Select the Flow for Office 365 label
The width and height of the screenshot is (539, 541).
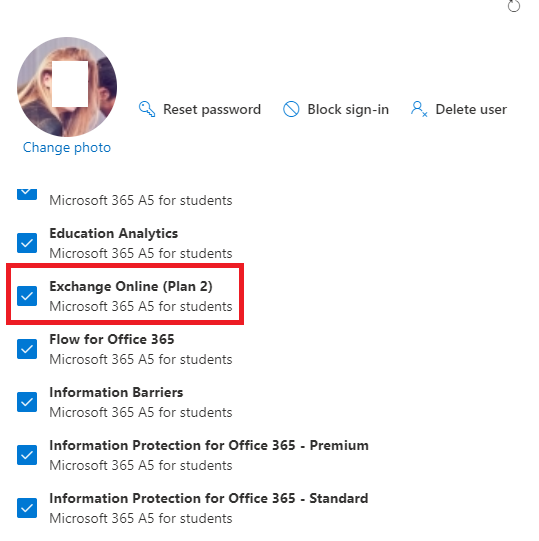(x=112, y=340)
